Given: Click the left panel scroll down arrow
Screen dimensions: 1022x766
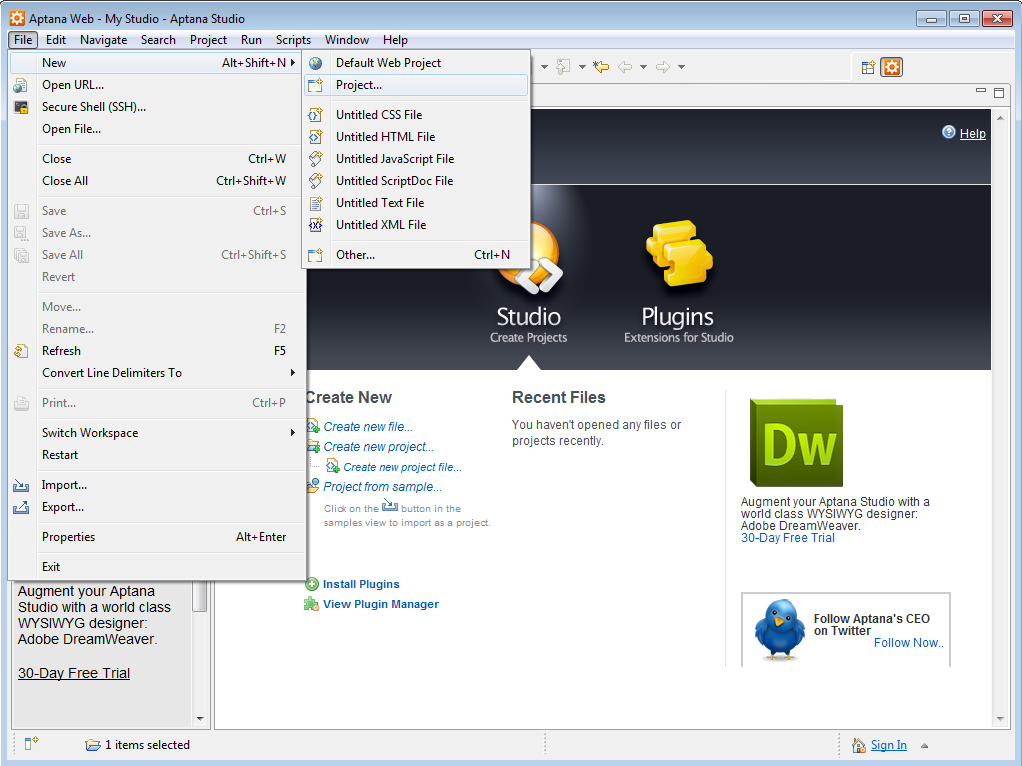Looking at the screenshot, I should 200,719.
